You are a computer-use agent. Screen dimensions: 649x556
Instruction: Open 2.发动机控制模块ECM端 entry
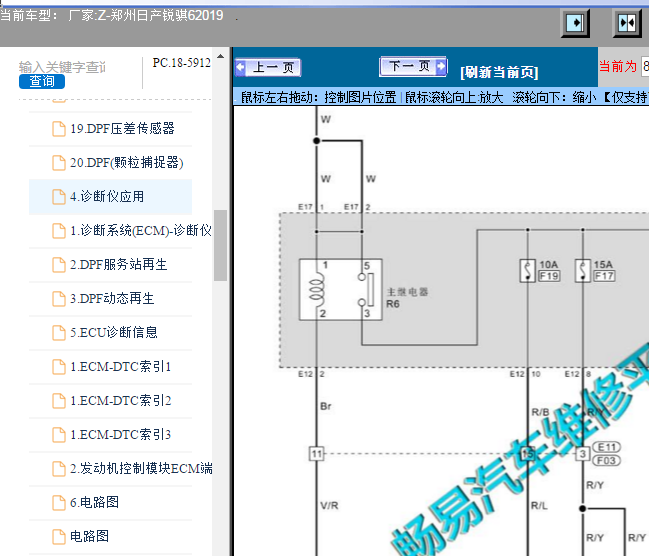(141, 468)
